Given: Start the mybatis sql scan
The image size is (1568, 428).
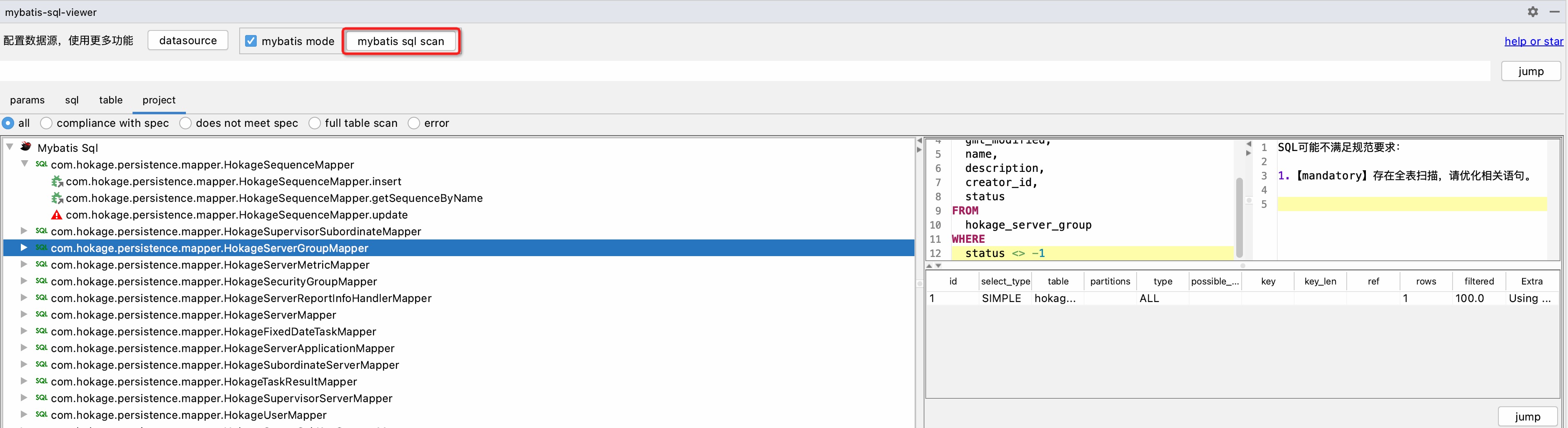Looking at the screenshot, I should [x=401, y=41].
